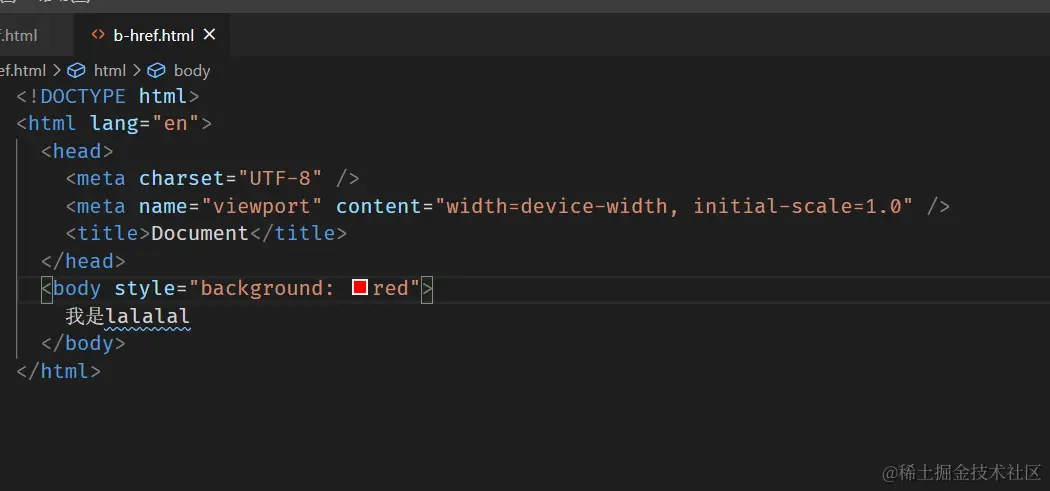Switch to the b-href.html tab
This screenshot has width=1050, height=491.
[x=152, y=35]
